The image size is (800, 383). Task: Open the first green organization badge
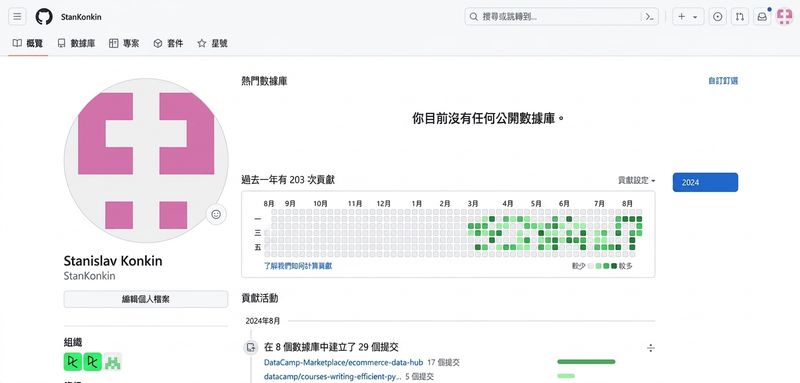pos(73,362)
